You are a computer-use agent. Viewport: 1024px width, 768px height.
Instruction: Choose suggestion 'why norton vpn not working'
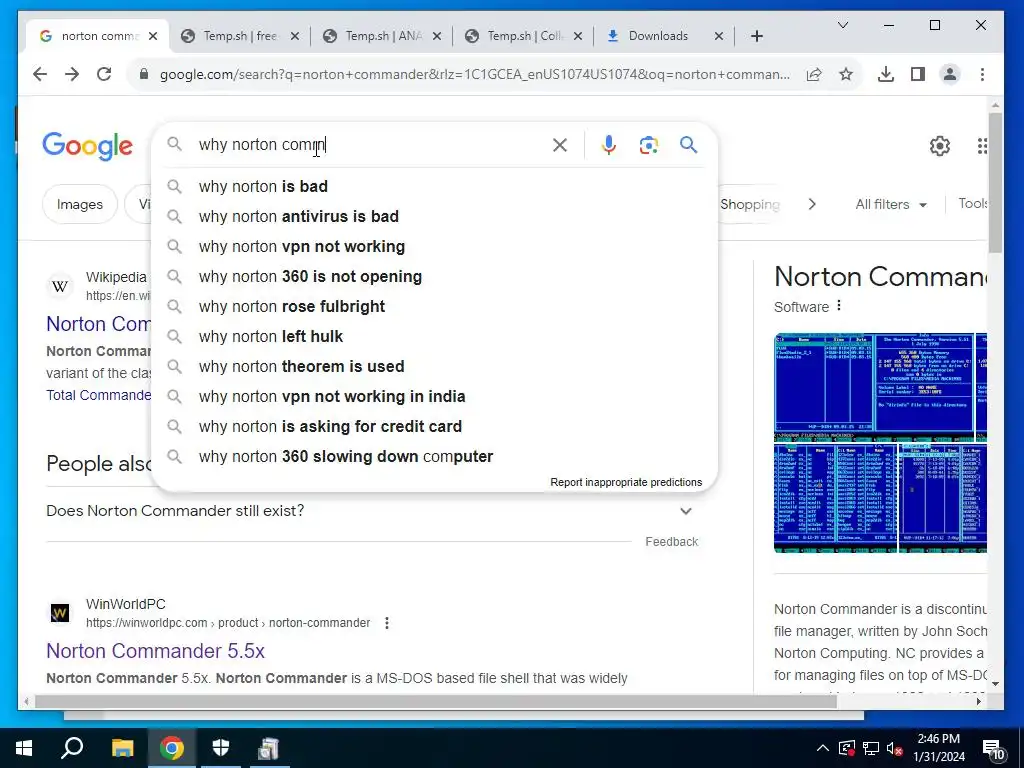(434, 247)
